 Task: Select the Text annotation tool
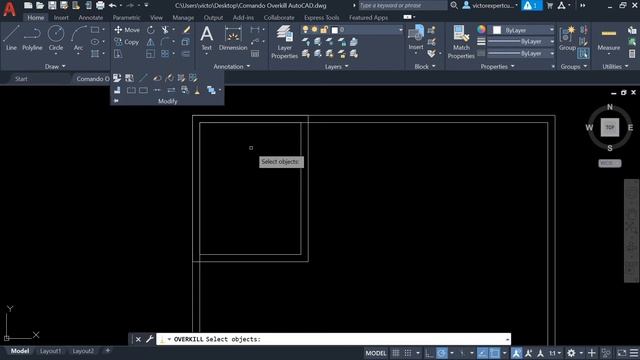click(207, 38)
